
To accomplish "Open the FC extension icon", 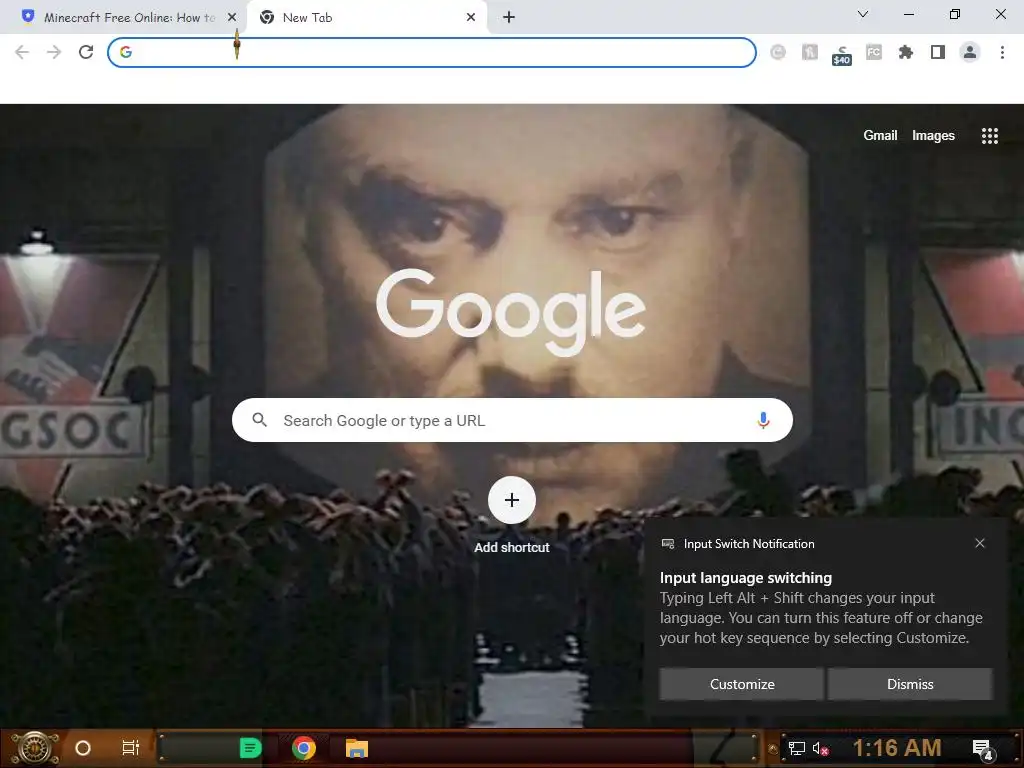I will pos(874,52).
